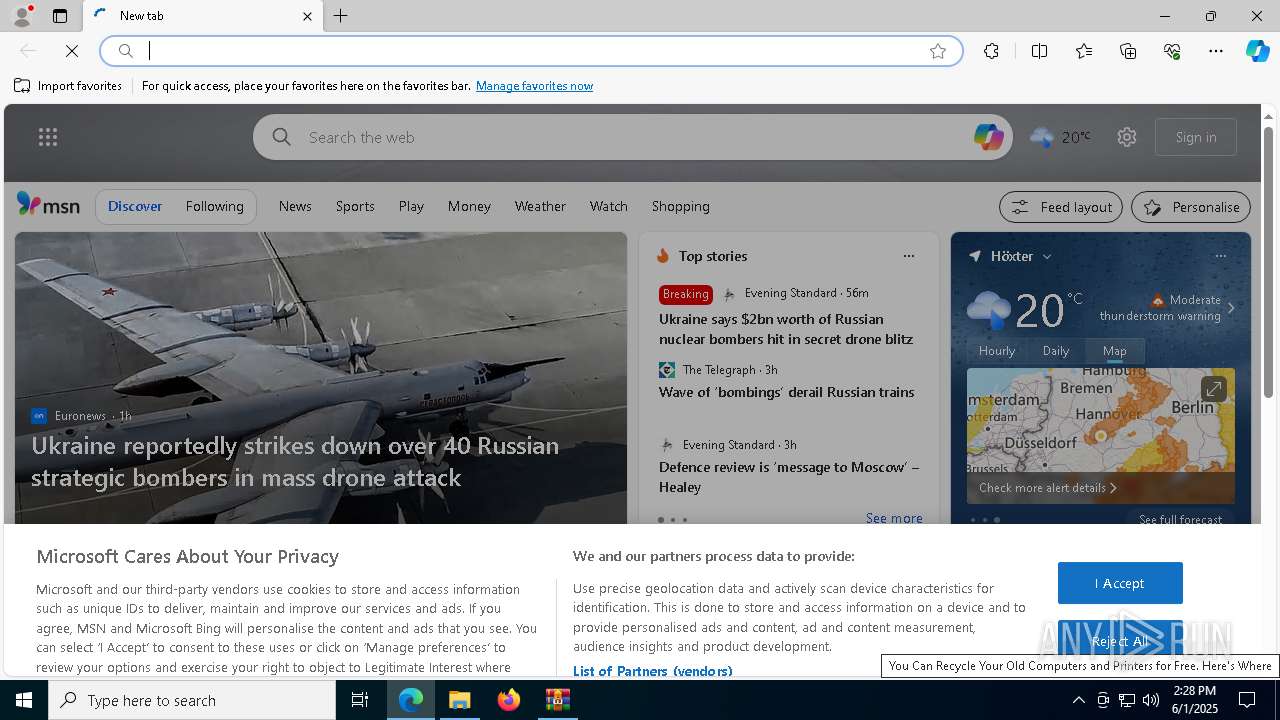Click Check more alert details
The height and width of the screenshot is (720, 1280).
[1047, 488]
